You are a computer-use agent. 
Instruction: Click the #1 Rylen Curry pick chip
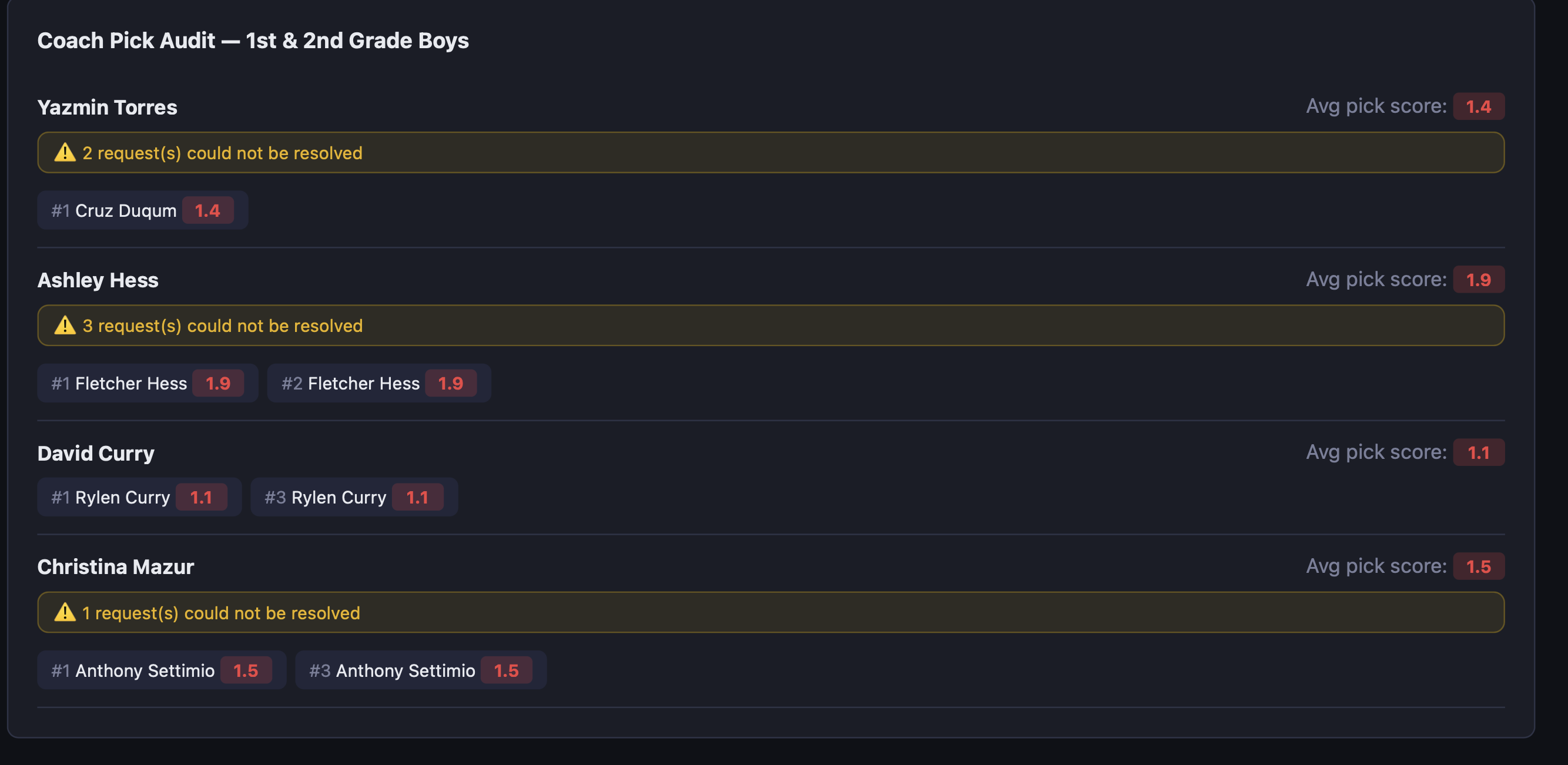pos(139,497)
